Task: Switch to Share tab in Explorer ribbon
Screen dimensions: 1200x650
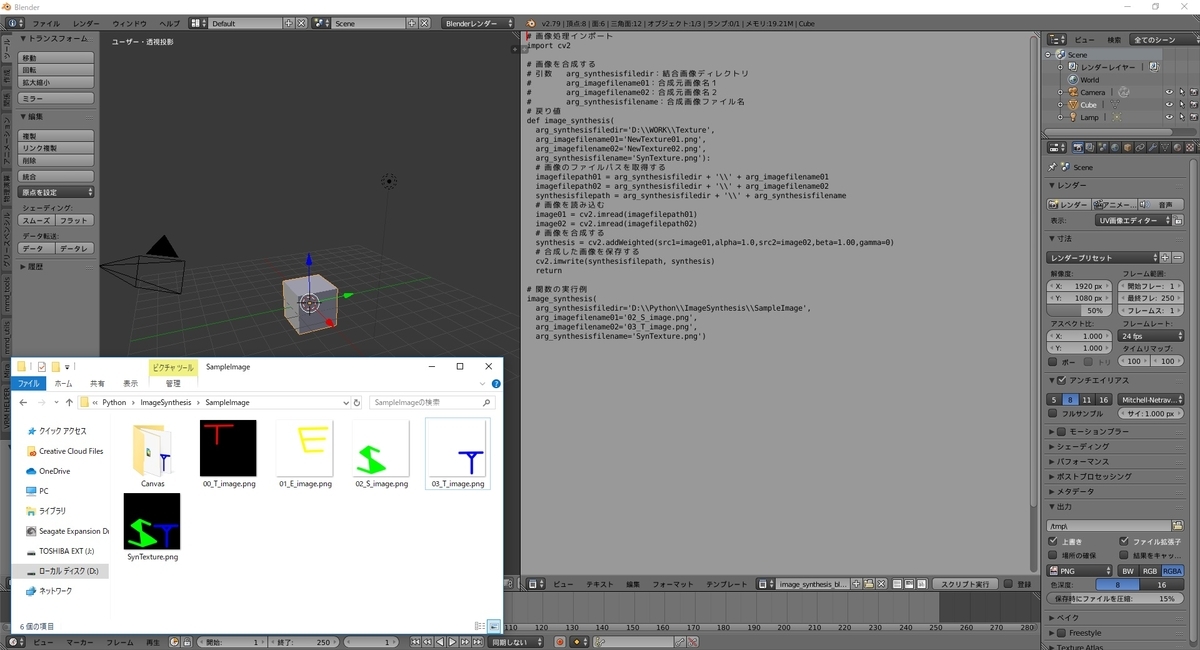Action: click(x=97, y=383)
